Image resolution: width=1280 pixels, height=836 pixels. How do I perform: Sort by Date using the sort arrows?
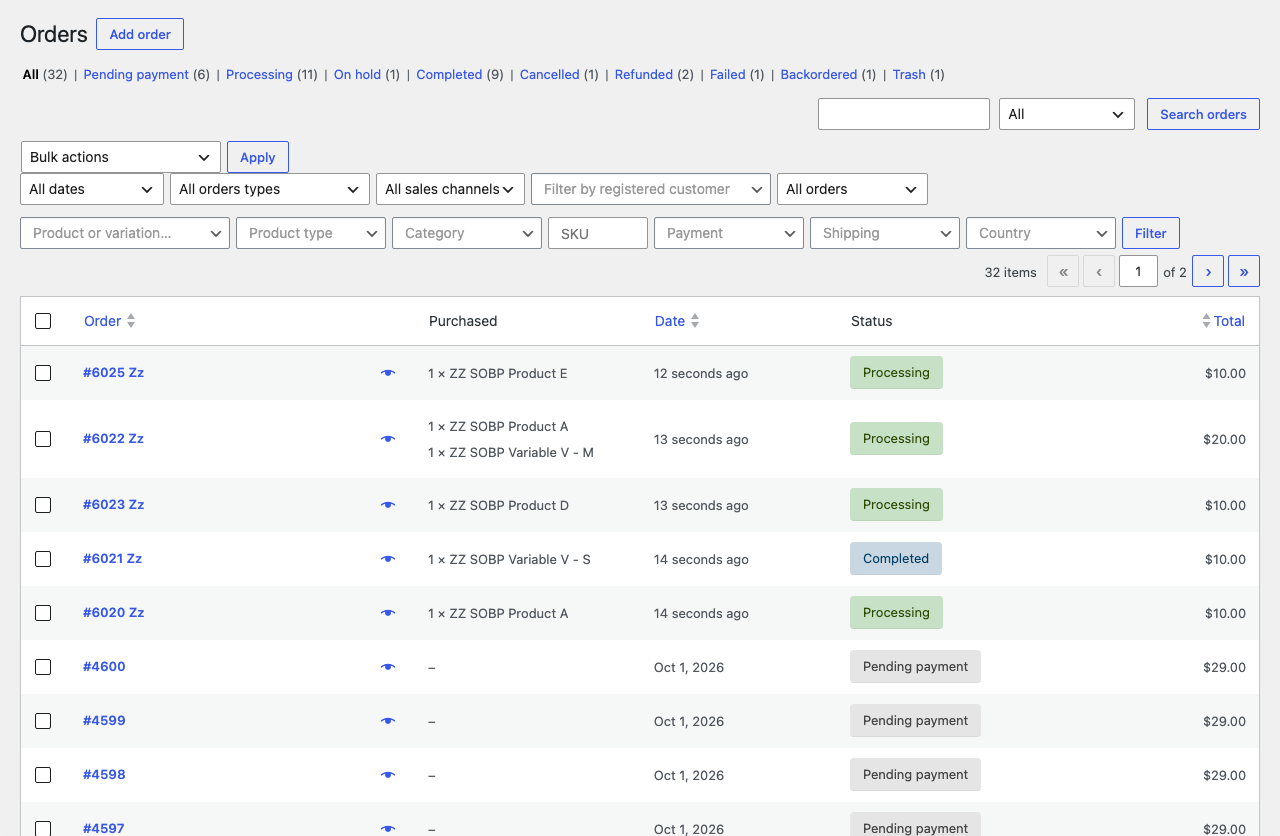695,321
